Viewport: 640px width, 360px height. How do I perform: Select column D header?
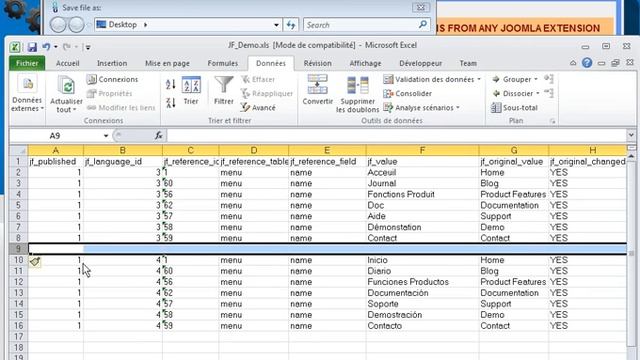253,150
